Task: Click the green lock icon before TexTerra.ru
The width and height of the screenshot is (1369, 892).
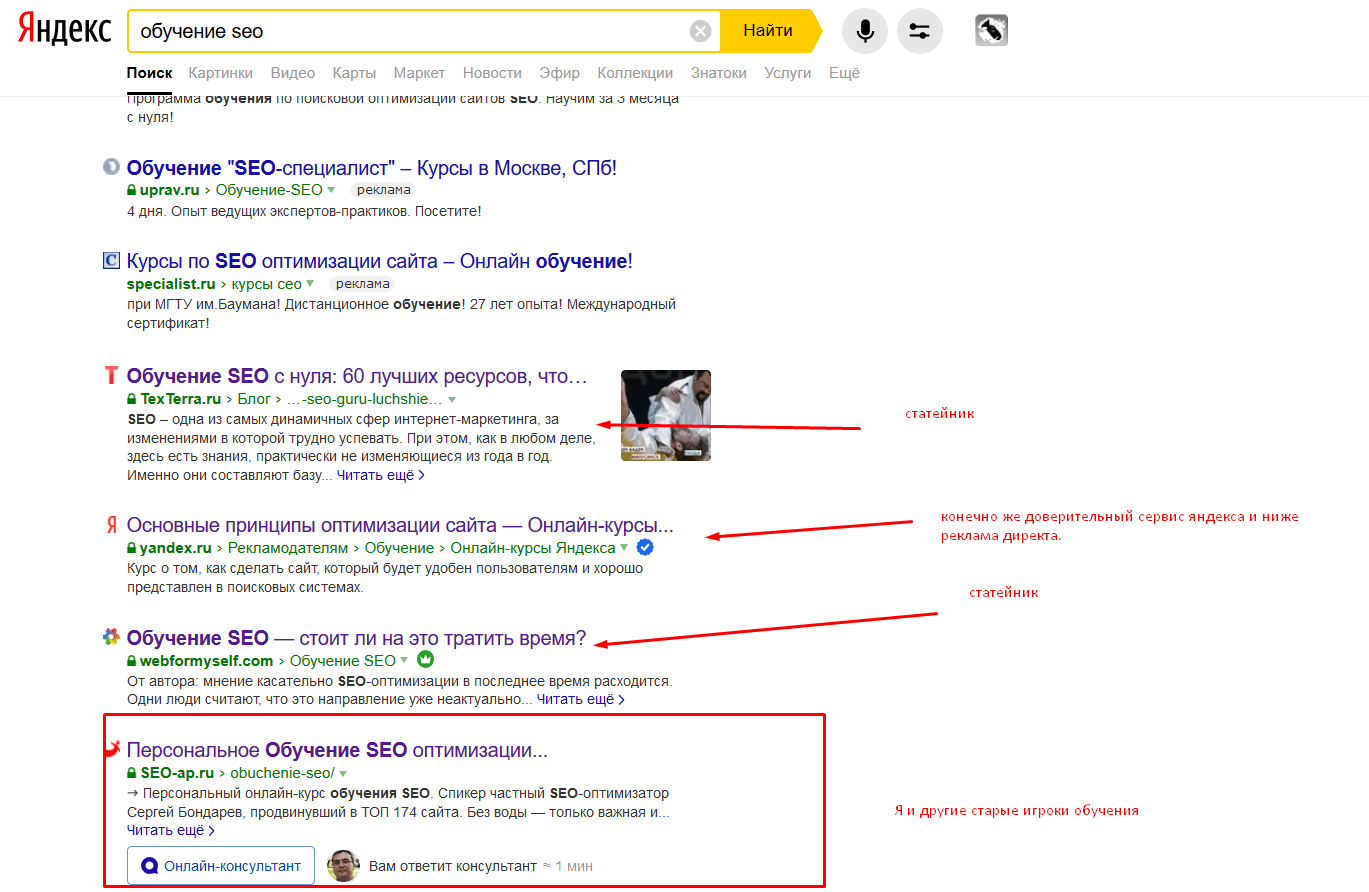Action: click(x=132, y=399)
